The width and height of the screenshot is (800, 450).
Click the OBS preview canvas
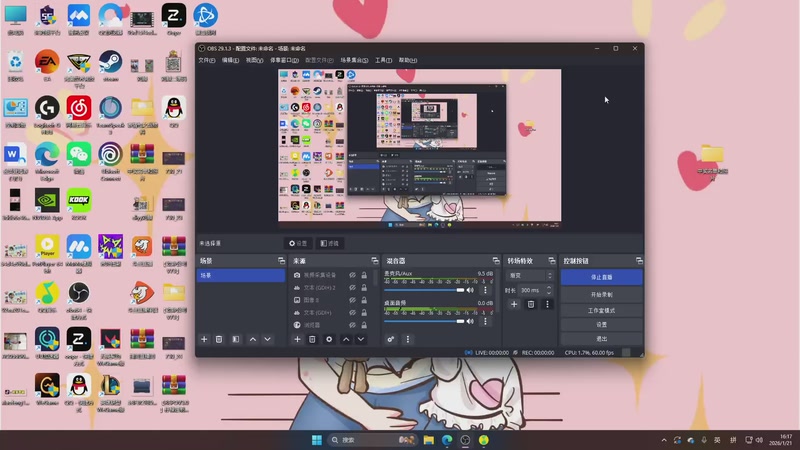click(x=419, y=148)
